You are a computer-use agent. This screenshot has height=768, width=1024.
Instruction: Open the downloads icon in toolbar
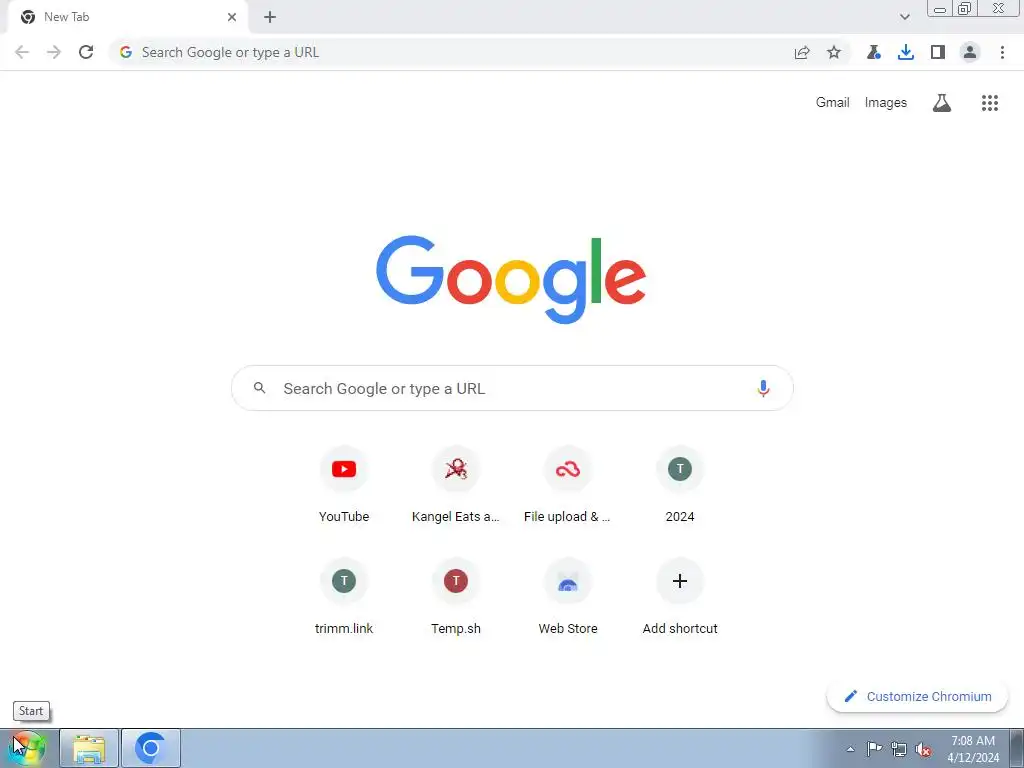(x=906, y=52)
